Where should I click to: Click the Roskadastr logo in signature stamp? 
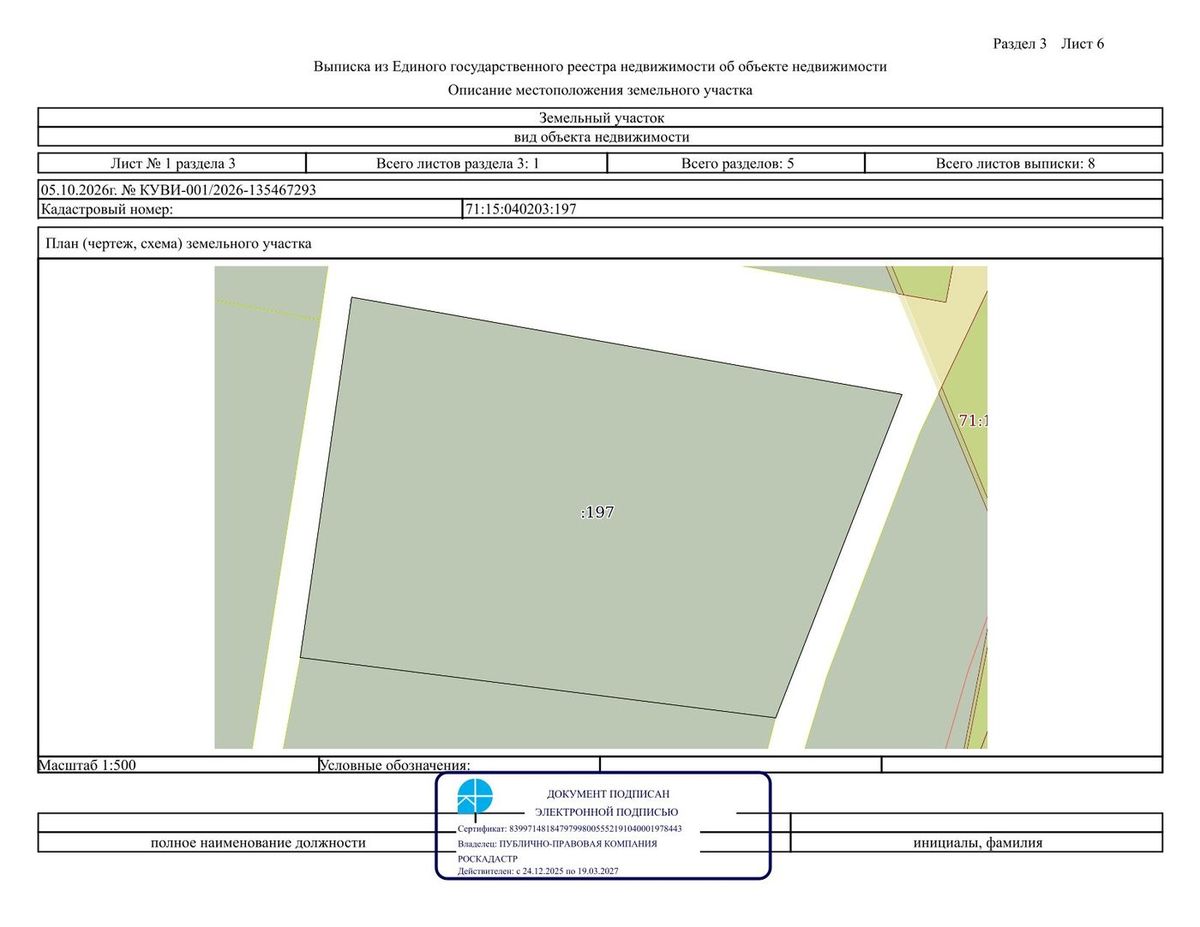pyautogui.click(x=475, y=798)
